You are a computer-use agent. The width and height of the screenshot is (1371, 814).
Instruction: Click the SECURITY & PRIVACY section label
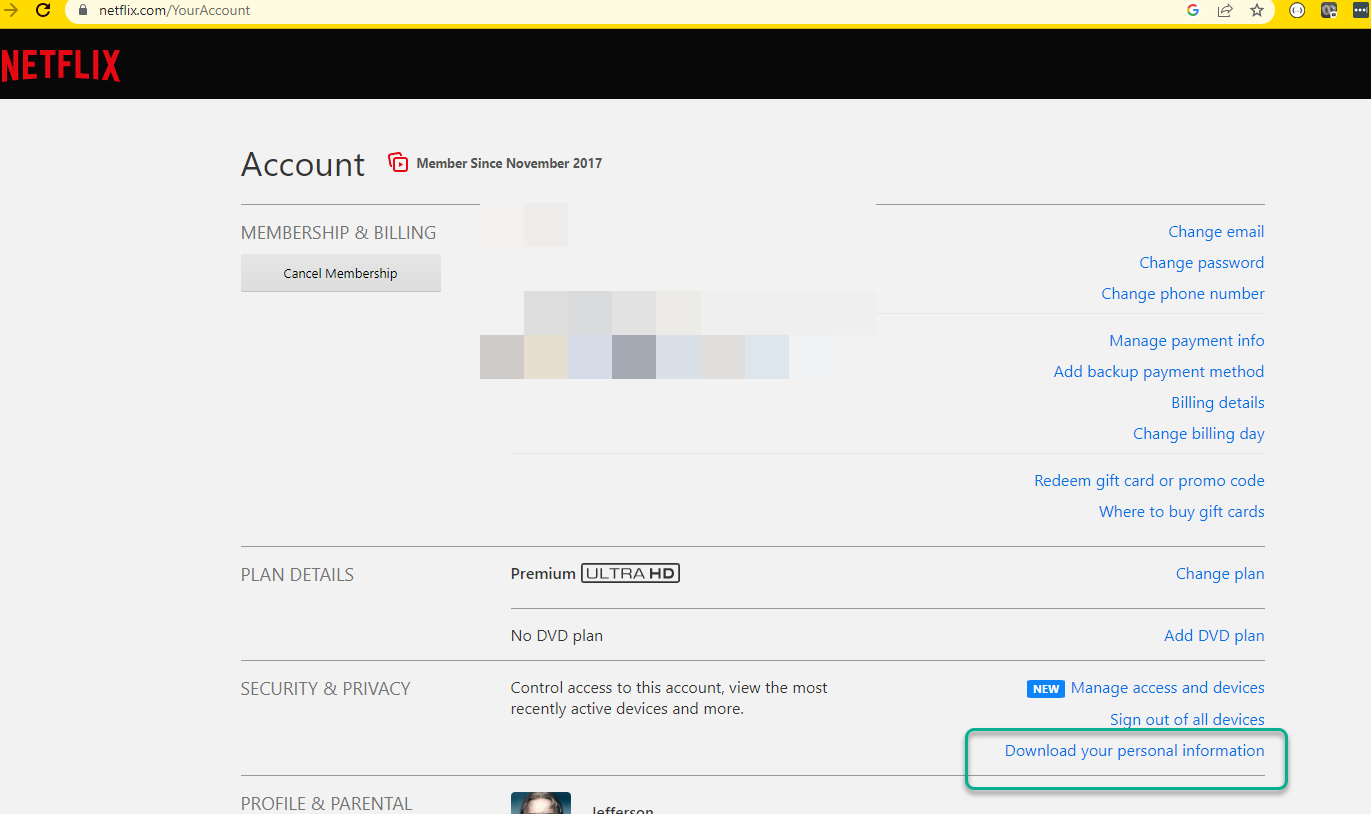[326, 689]
